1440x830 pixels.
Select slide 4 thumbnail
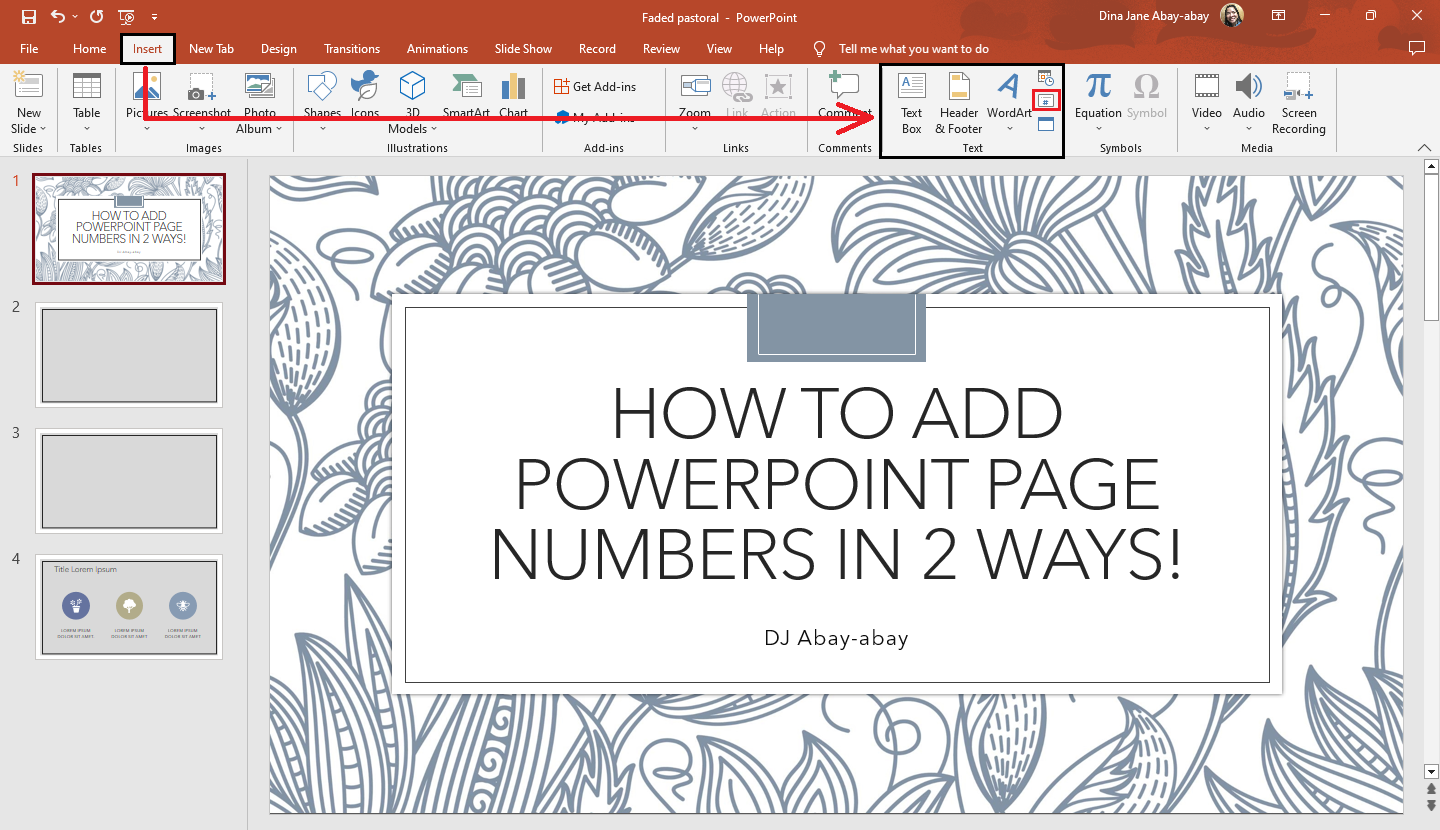(129, 607)
